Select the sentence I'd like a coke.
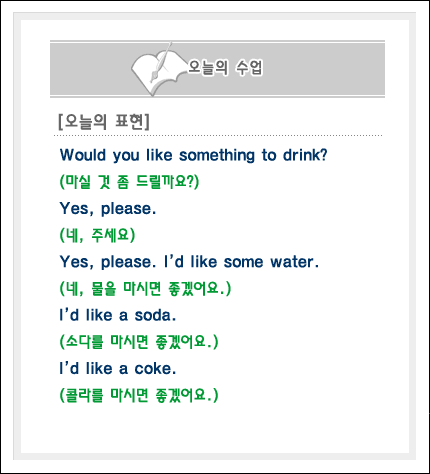 coord(117,369)
